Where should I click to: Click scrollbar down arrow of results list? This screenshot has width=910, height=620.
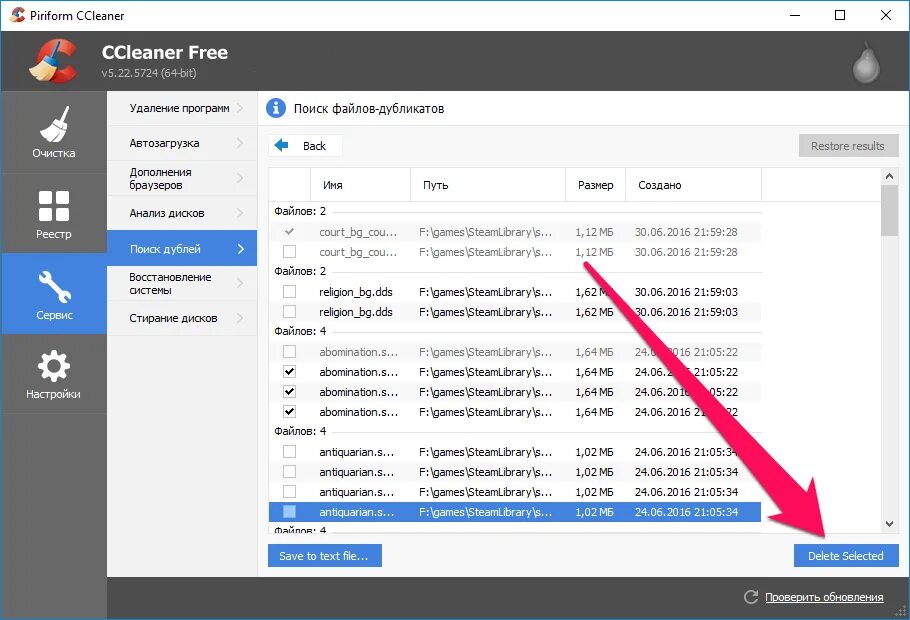pyautogui.click(x=889, y=524)
